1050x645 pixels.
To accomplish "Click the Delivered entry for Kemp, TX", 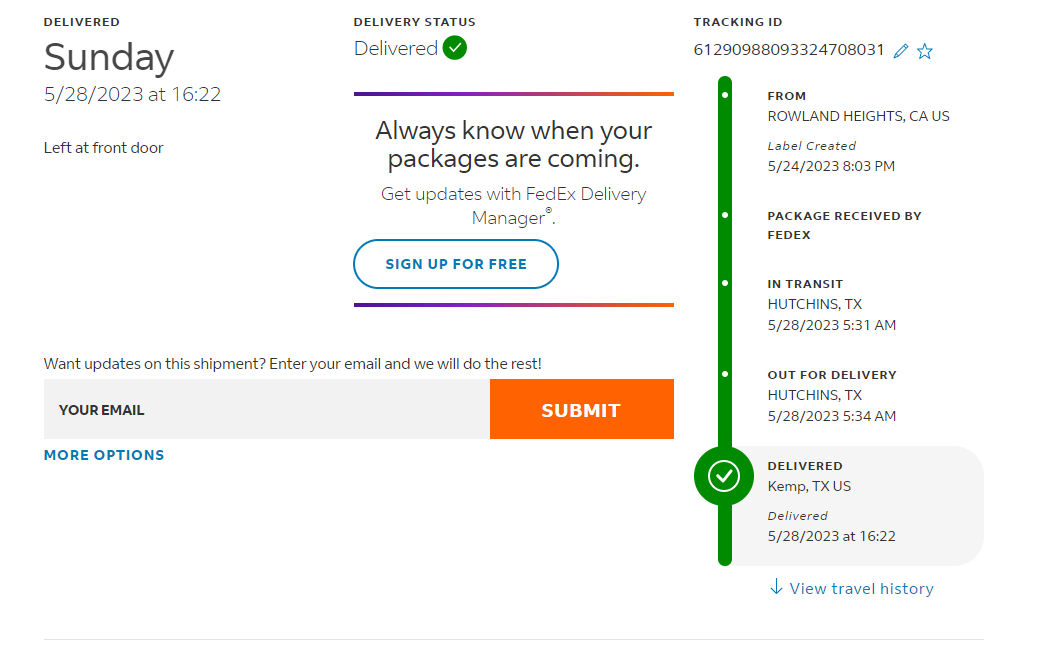I will click(x=831, y=500).
